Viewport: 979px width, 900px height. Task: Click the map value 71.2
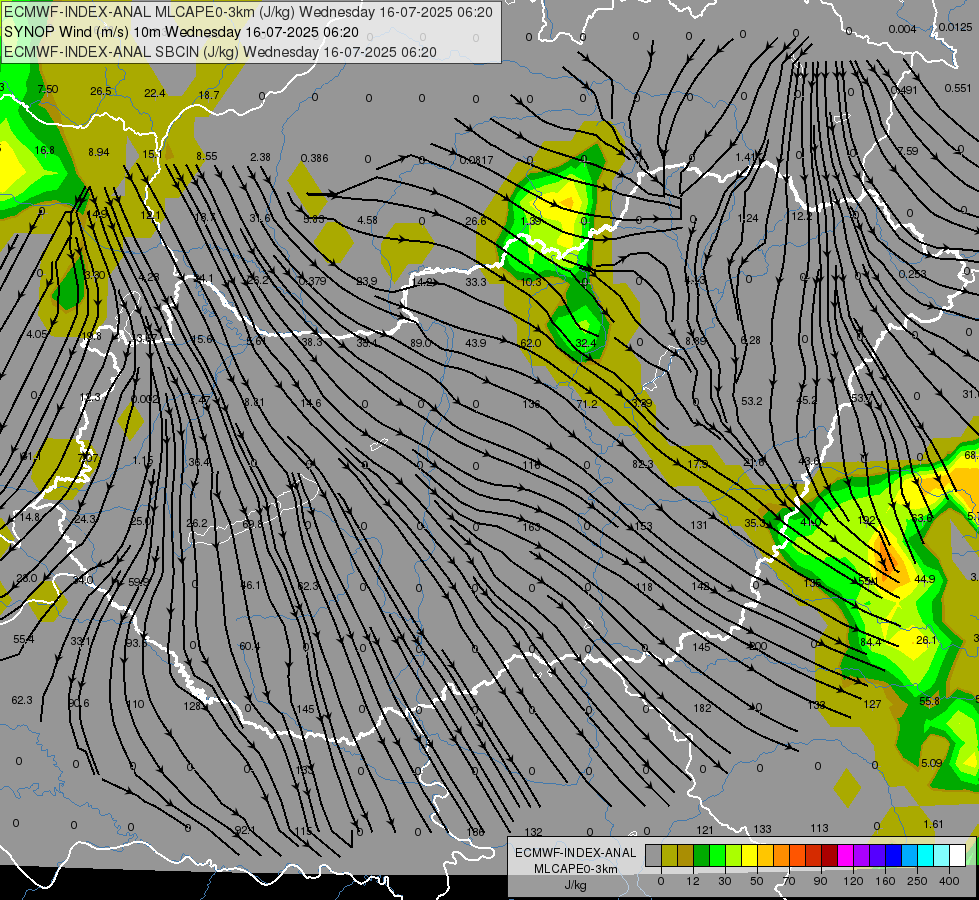click(587, 404)
